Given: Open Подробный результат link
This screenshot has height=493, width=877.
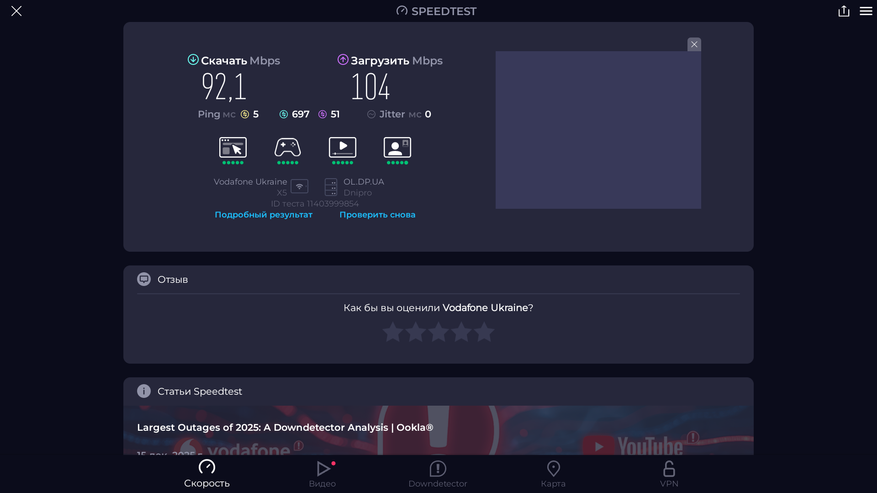Looking at the screenshot, I should point(263,214).
